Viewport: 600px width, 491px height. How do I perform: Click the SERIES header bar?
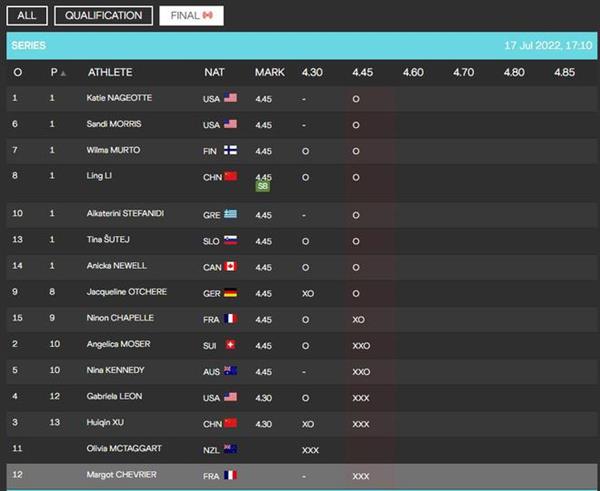pyautogui.click(x=300, y=46)
